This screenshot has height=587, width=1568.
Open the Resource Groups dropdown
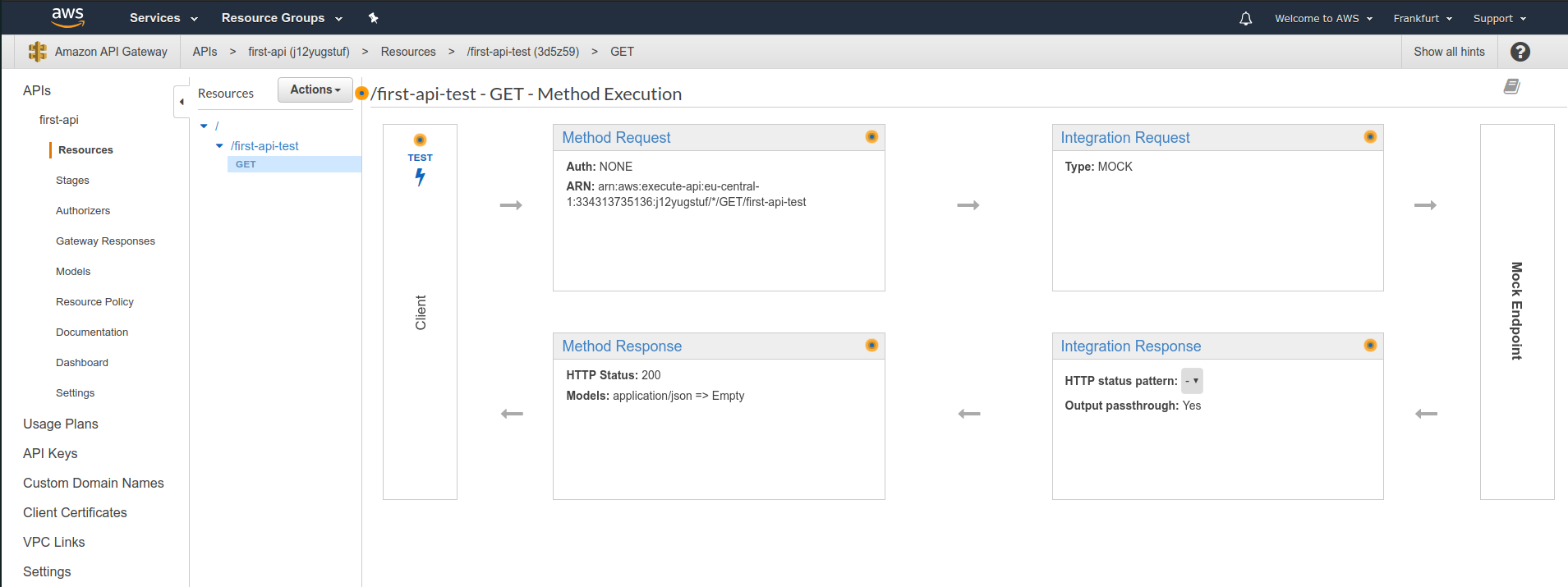[282, 18]
